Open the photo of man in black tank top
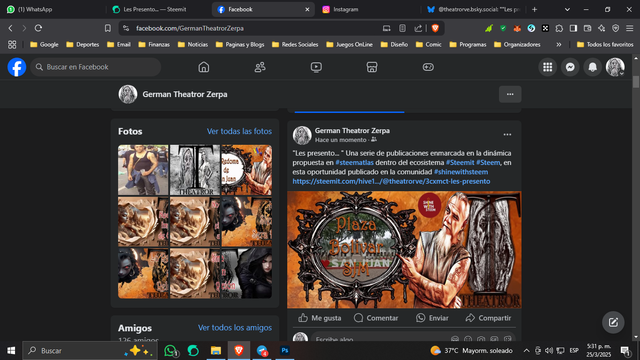Screen dimensions: 640x360 (x=143, y=170)
